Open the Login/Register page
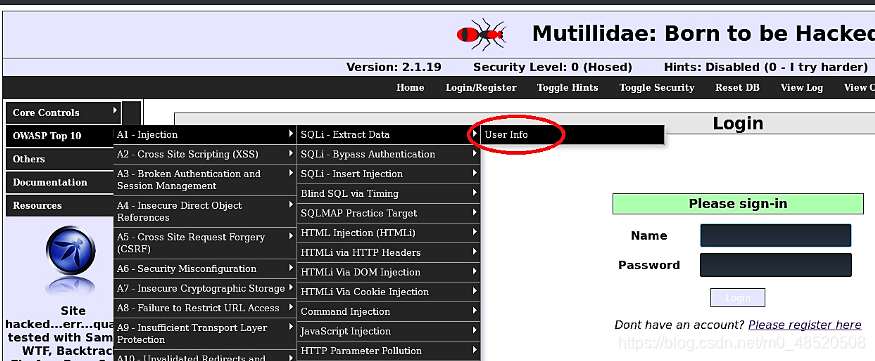 coord(481,88)
